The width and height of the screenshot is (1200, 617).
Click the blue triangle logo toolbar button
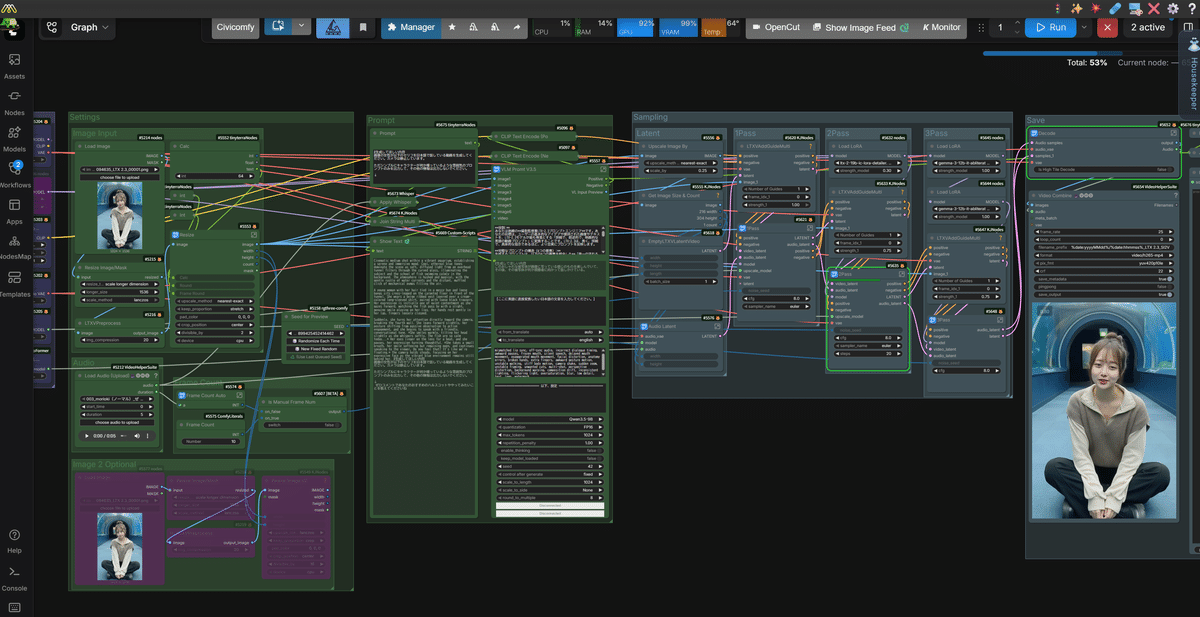(x=333, y=27)
